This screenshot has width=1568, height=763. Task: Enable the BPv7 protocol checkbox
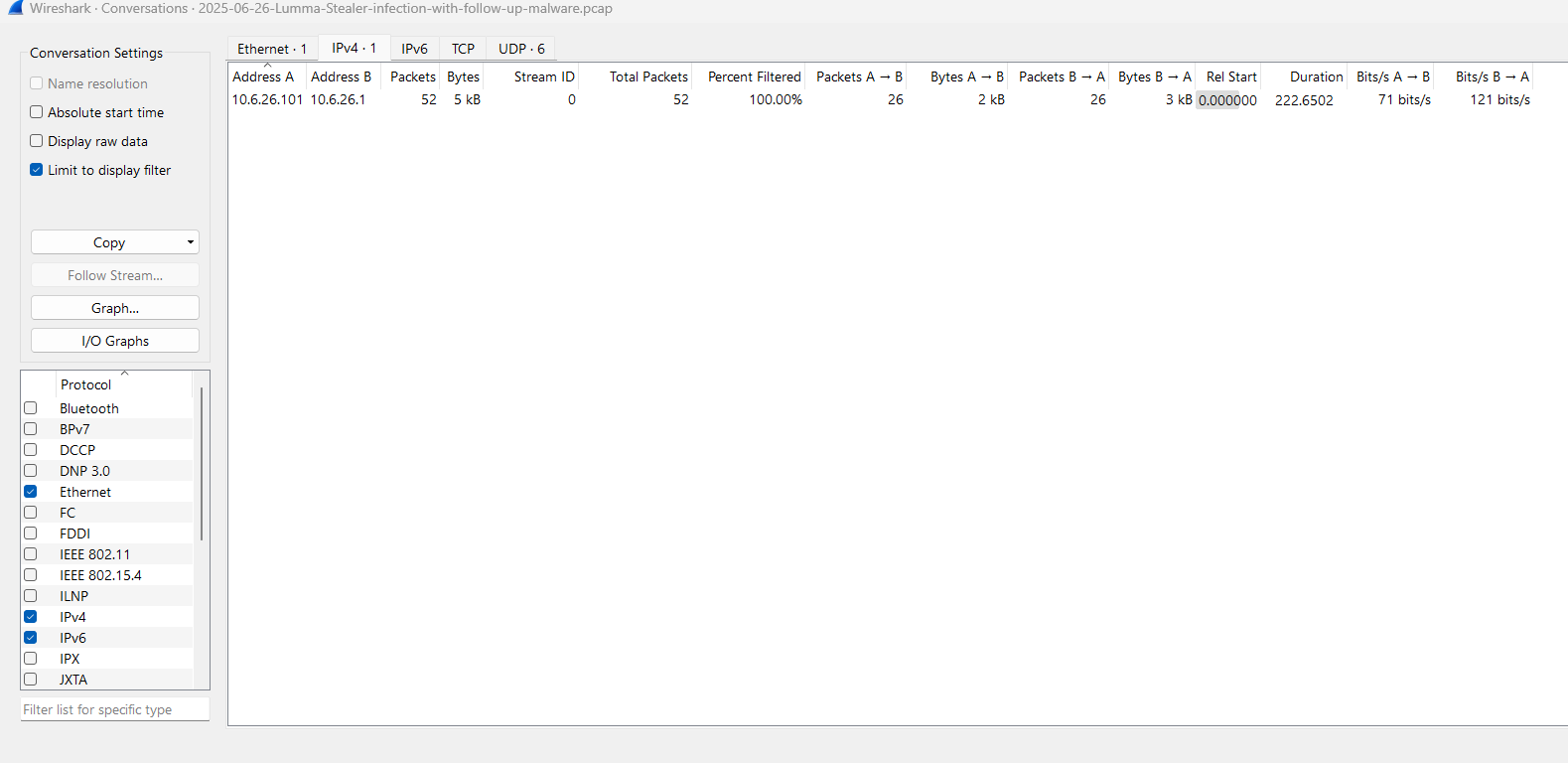(x=31, y=429)
